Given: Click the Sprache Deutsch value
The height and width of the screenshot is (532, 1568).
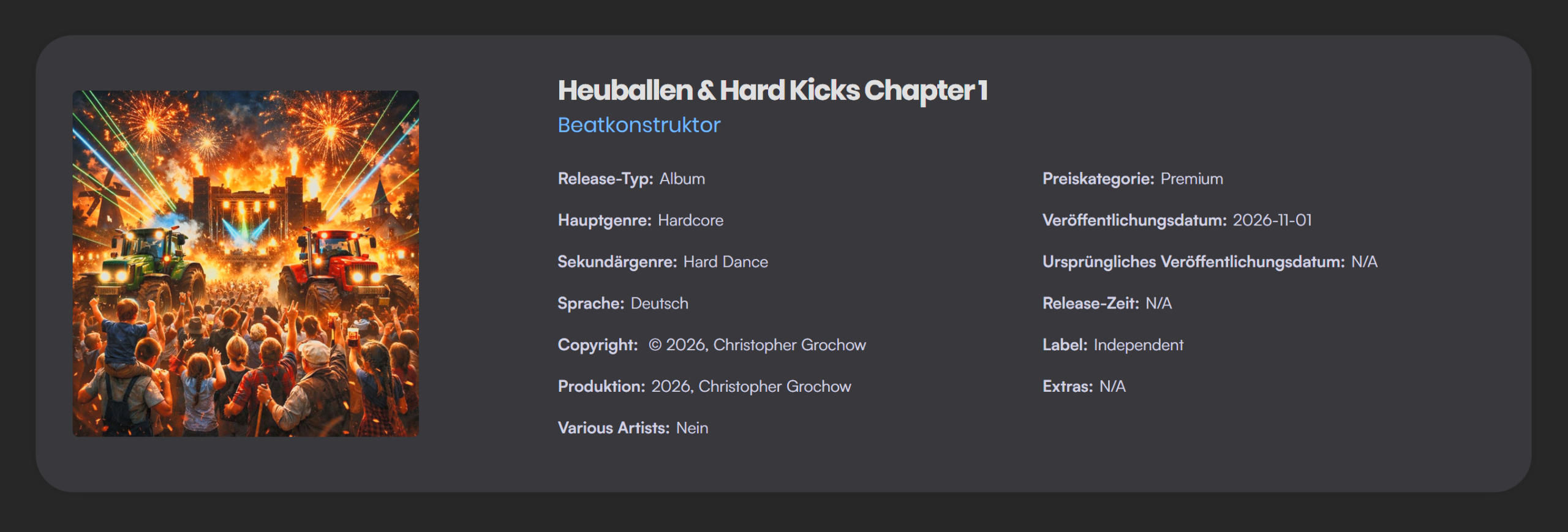Looking at the screenshot, I should [x=659, y=304].
